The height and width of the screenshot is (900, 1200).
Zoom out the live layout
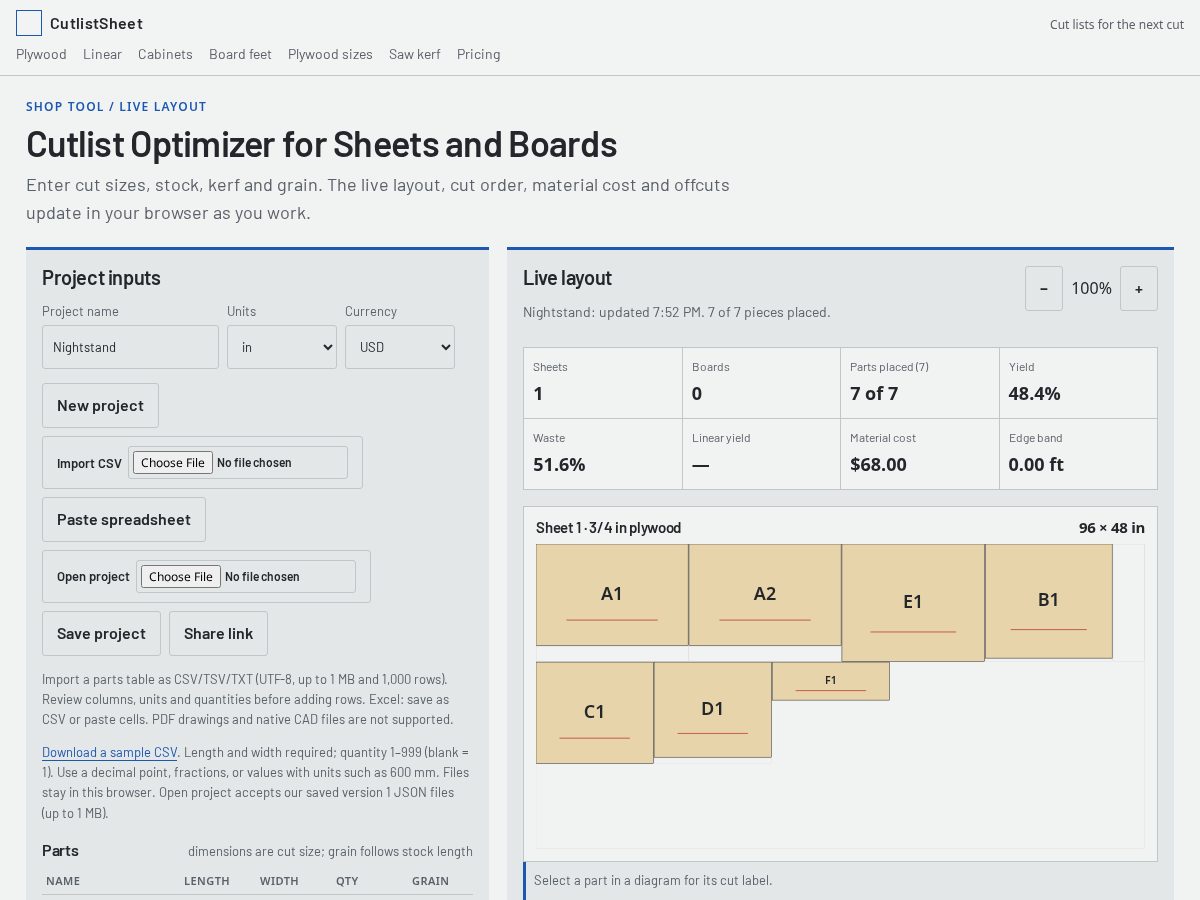(x=1044, y=288)
